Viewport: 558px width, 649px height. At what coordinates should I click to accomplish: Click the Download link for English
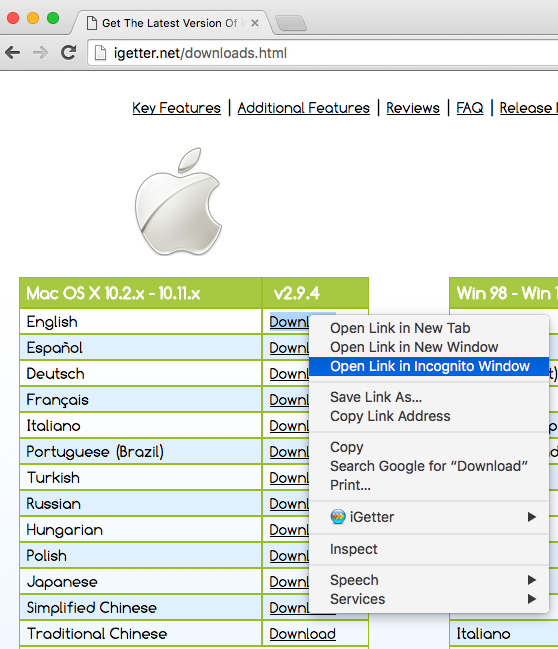click(x=289, y=322)
